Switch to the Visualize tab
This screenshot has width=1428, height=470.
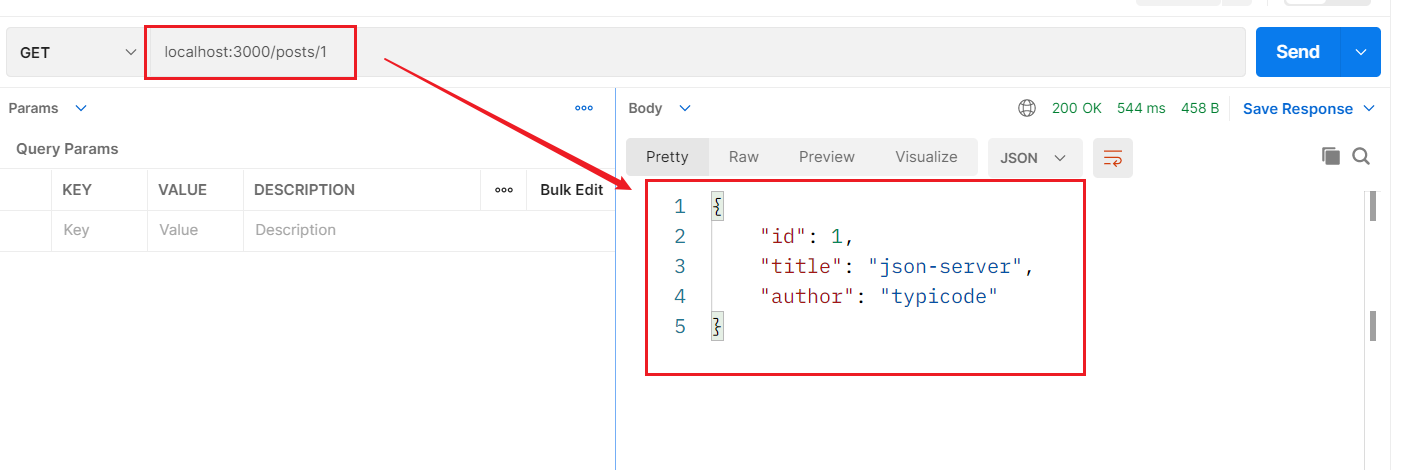pos(926,157)
